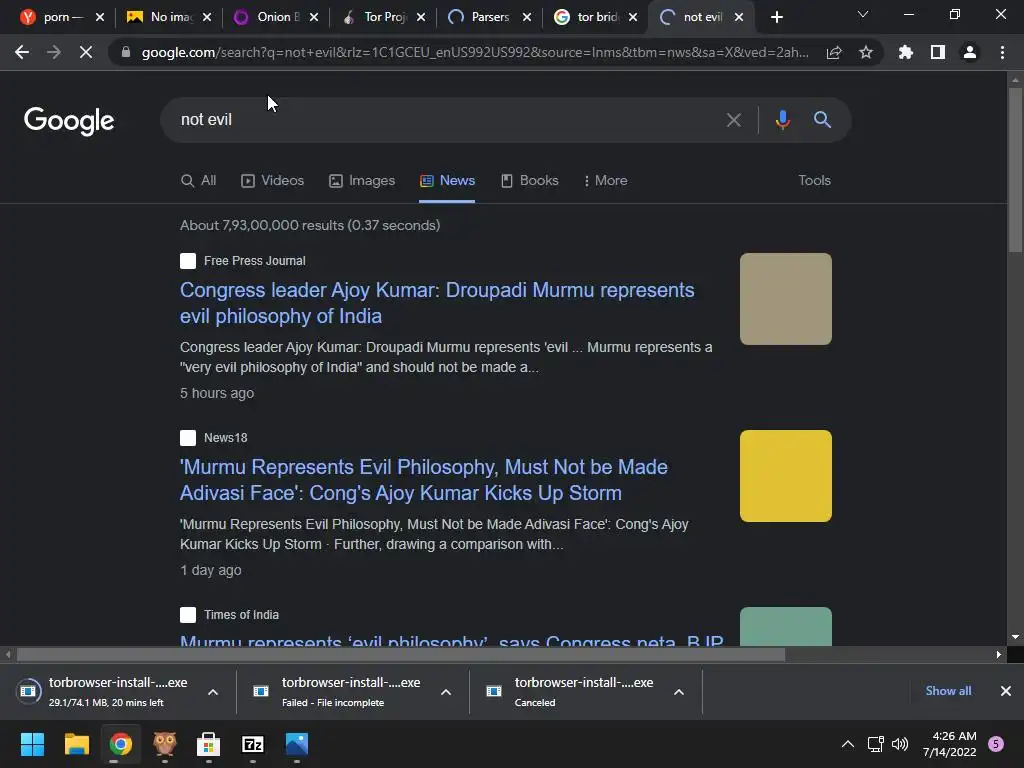Open File Explorer from the taskbar

pos(76,744)
